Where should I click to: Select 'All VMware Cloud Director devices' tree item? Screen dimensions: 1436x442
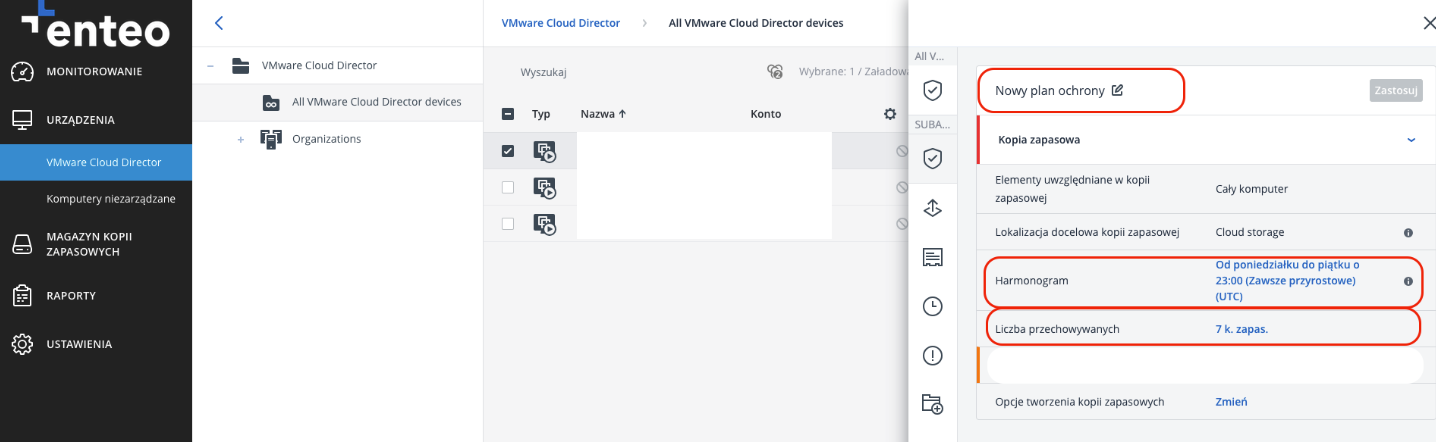coord(377,102)
